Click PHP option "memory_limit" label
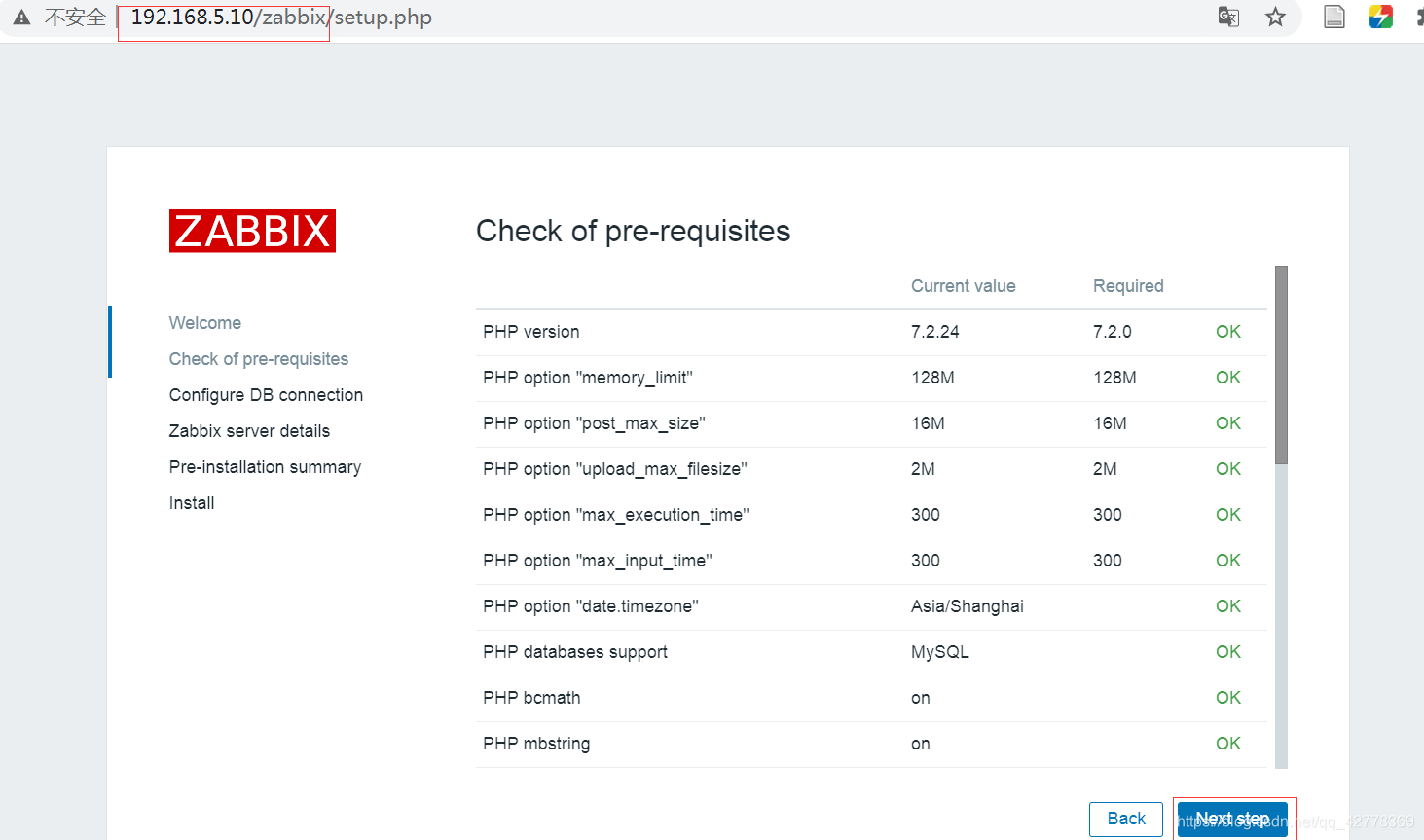 click(x=588, y=378)
